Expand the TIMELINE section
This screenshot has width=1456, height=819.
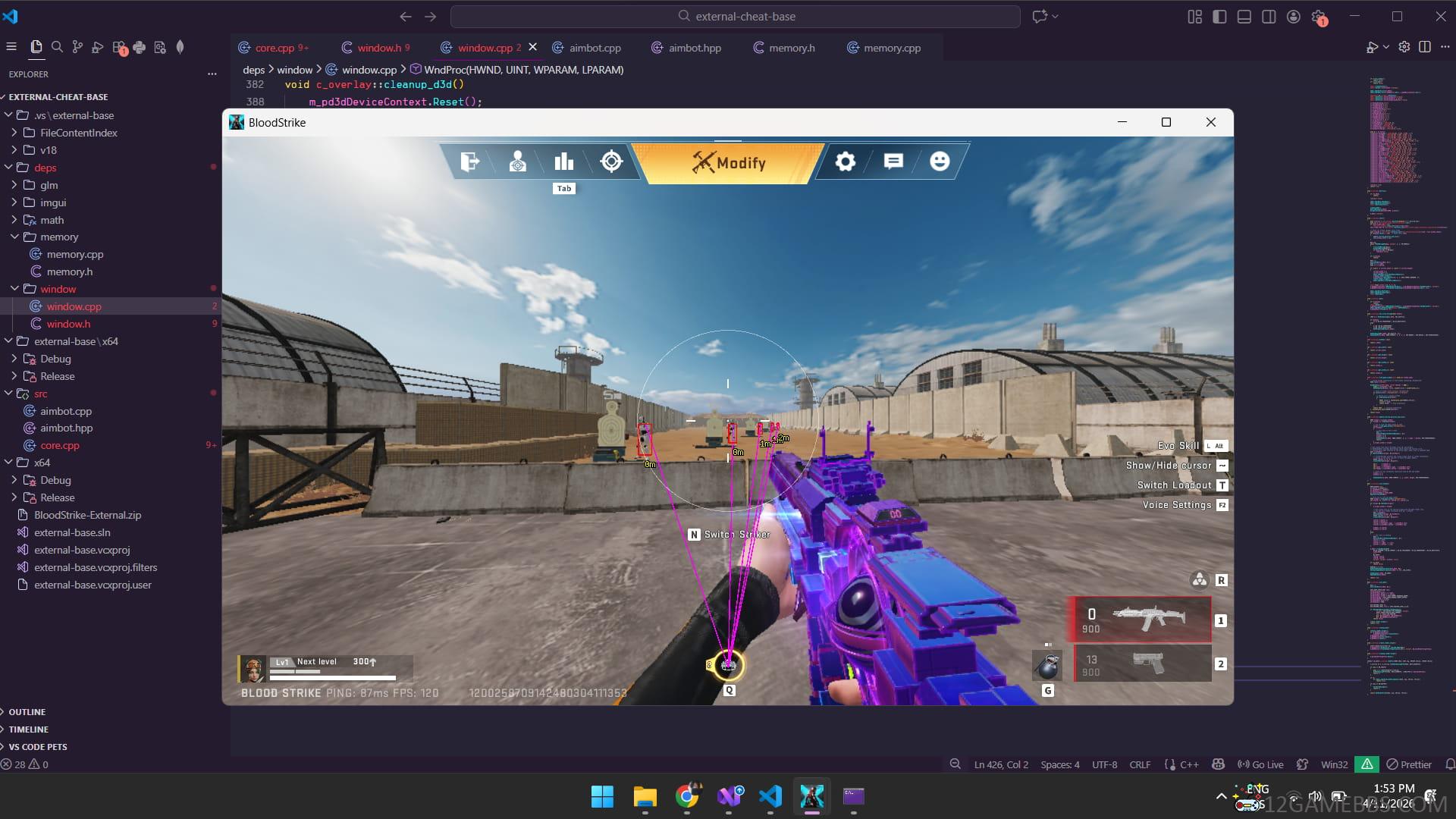click(x=29, y=730)
